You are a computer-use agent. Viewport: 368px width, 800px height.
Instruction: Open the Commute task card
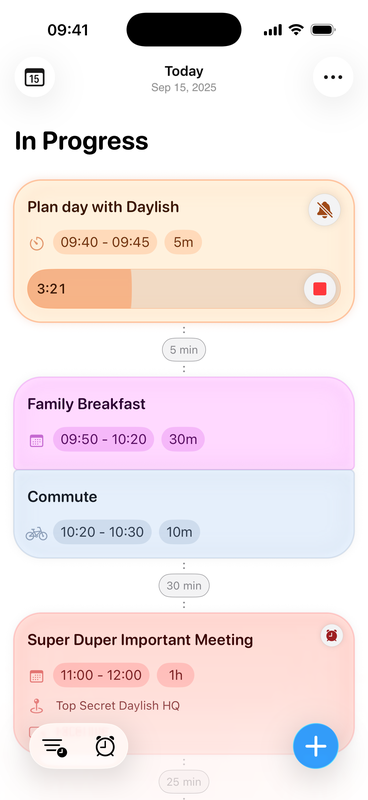184,514
